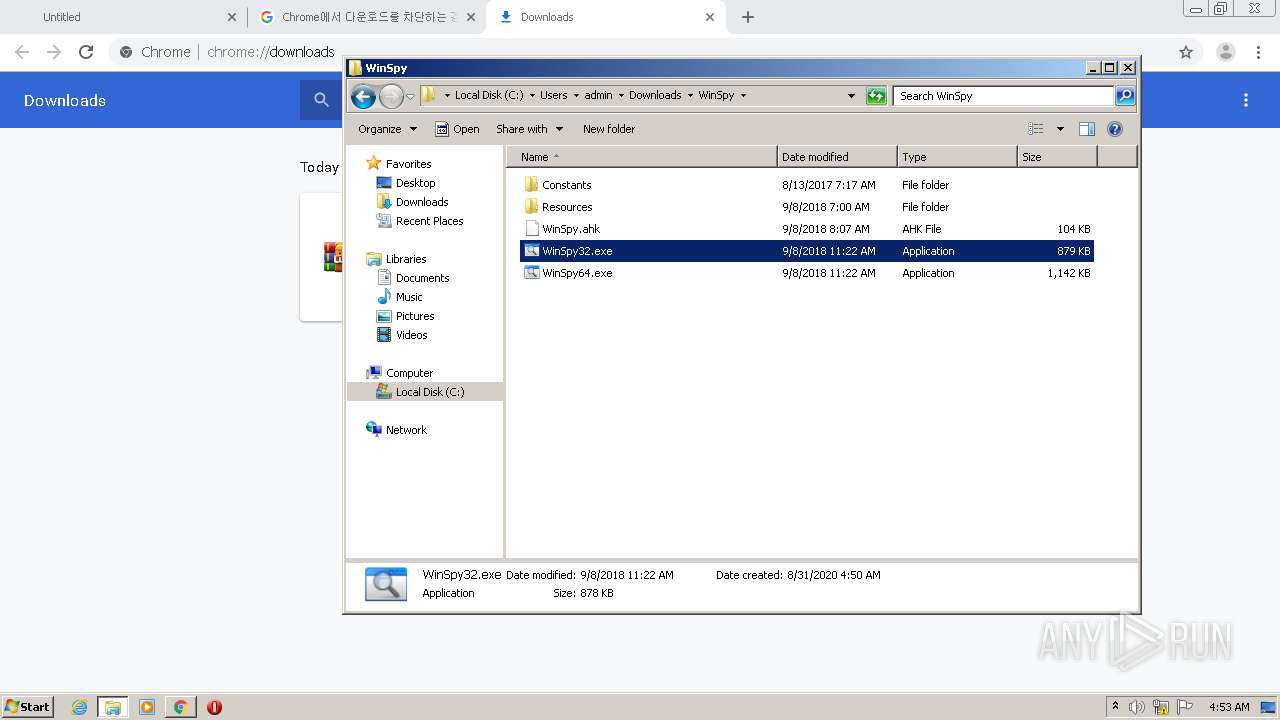Screen dimensions: 1280x720
Task: Open Desktop in the navigation pane
Action: click(x=415, y=183)
